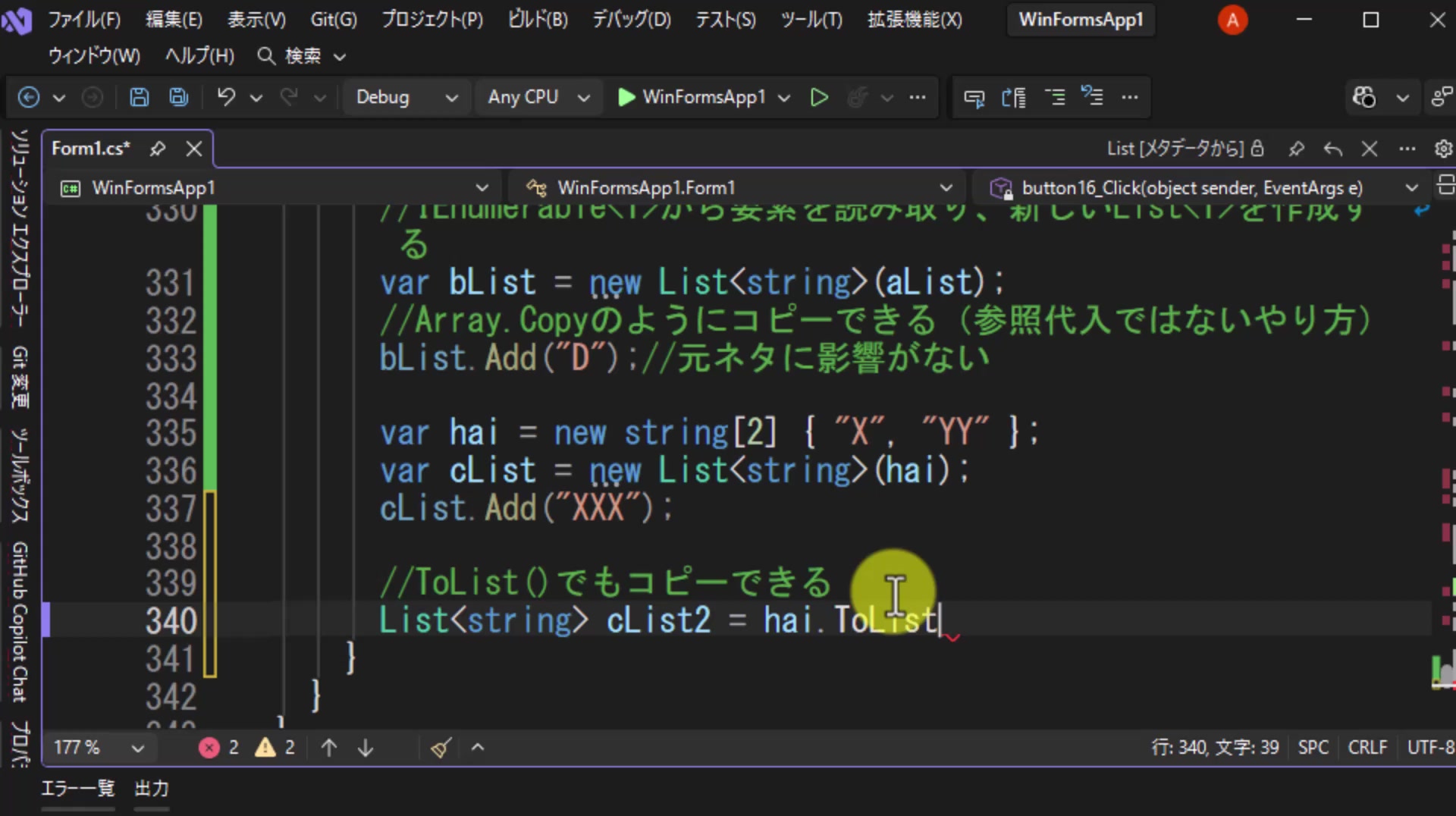The width and height of the screenshot is (1456, 816).
Task: Click the code cleanup broom icon
Action: 441,748
